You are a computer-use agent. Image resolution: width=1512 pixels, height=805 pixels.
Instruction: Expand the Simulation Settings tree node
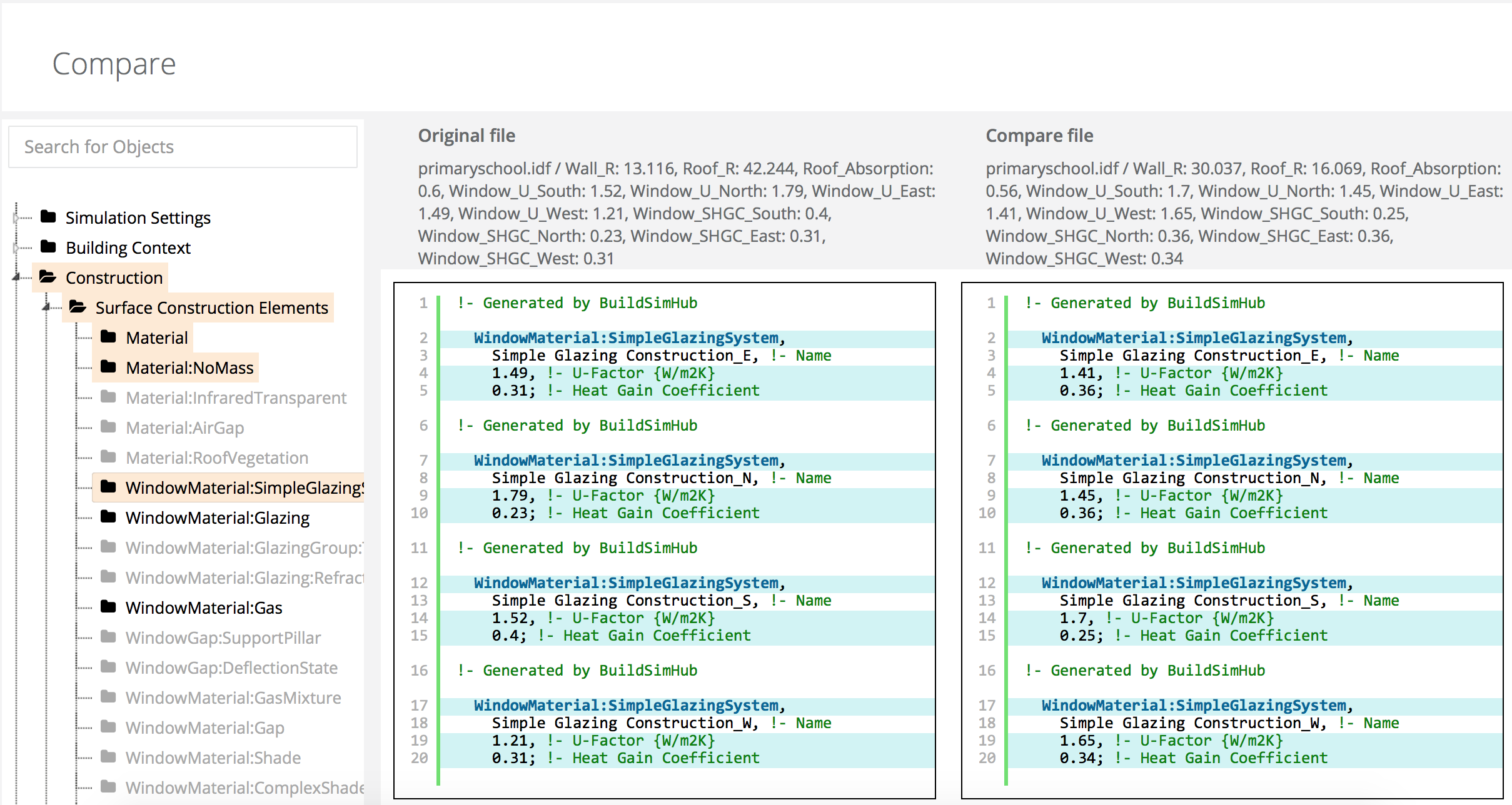pos(16,217)
